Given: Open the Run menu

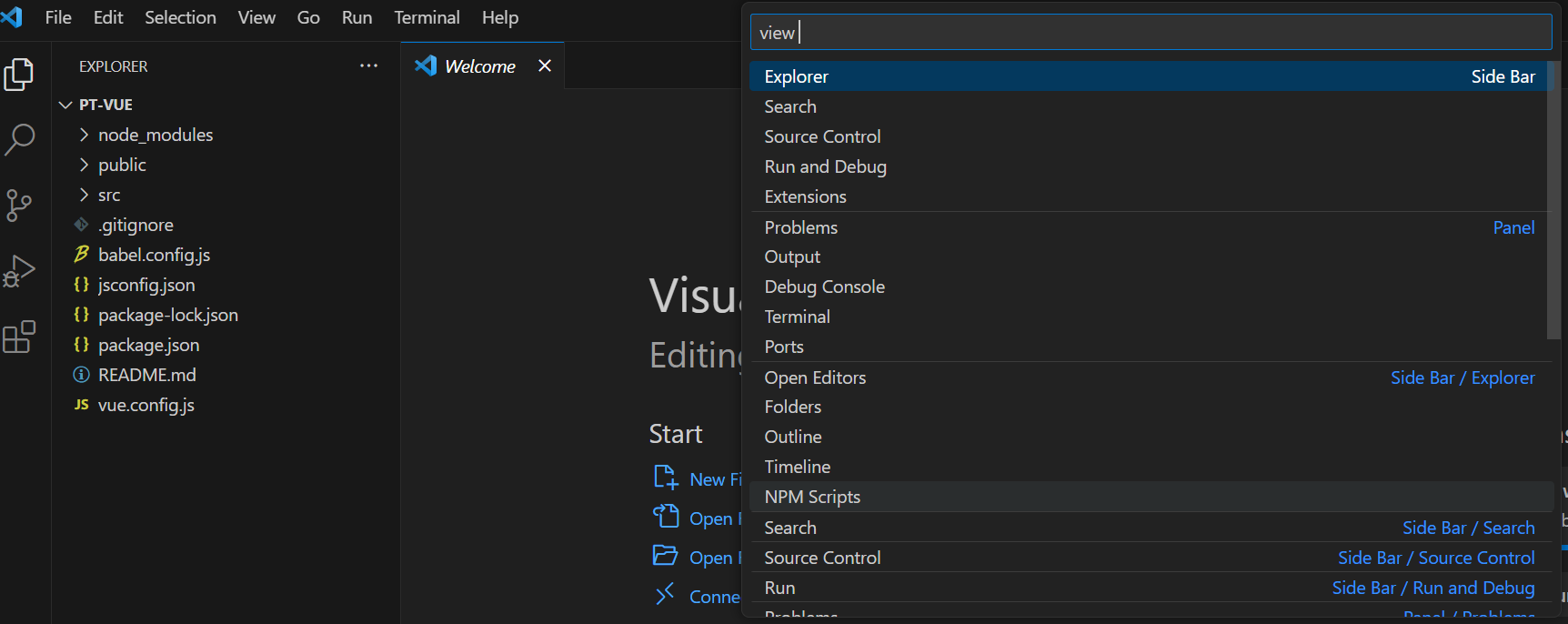Looking at the screenshot, I should (x=357, y=17).
